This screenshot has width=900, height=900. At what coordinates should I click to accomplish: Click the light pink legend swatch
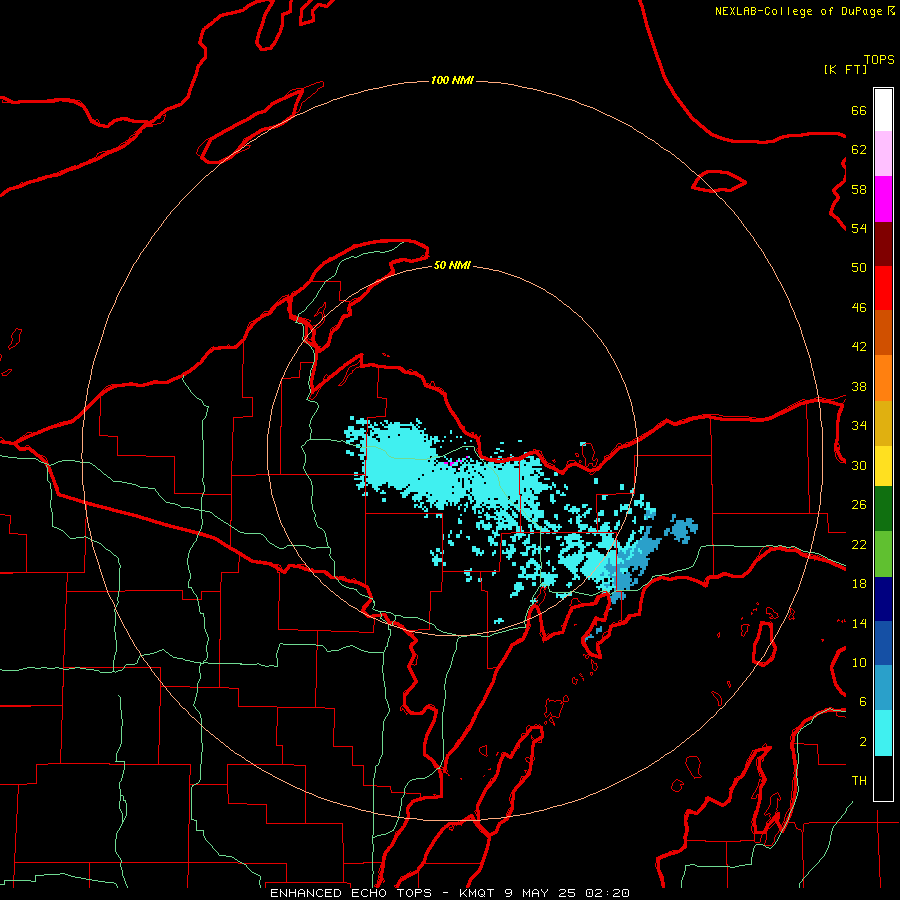(883, 154)
